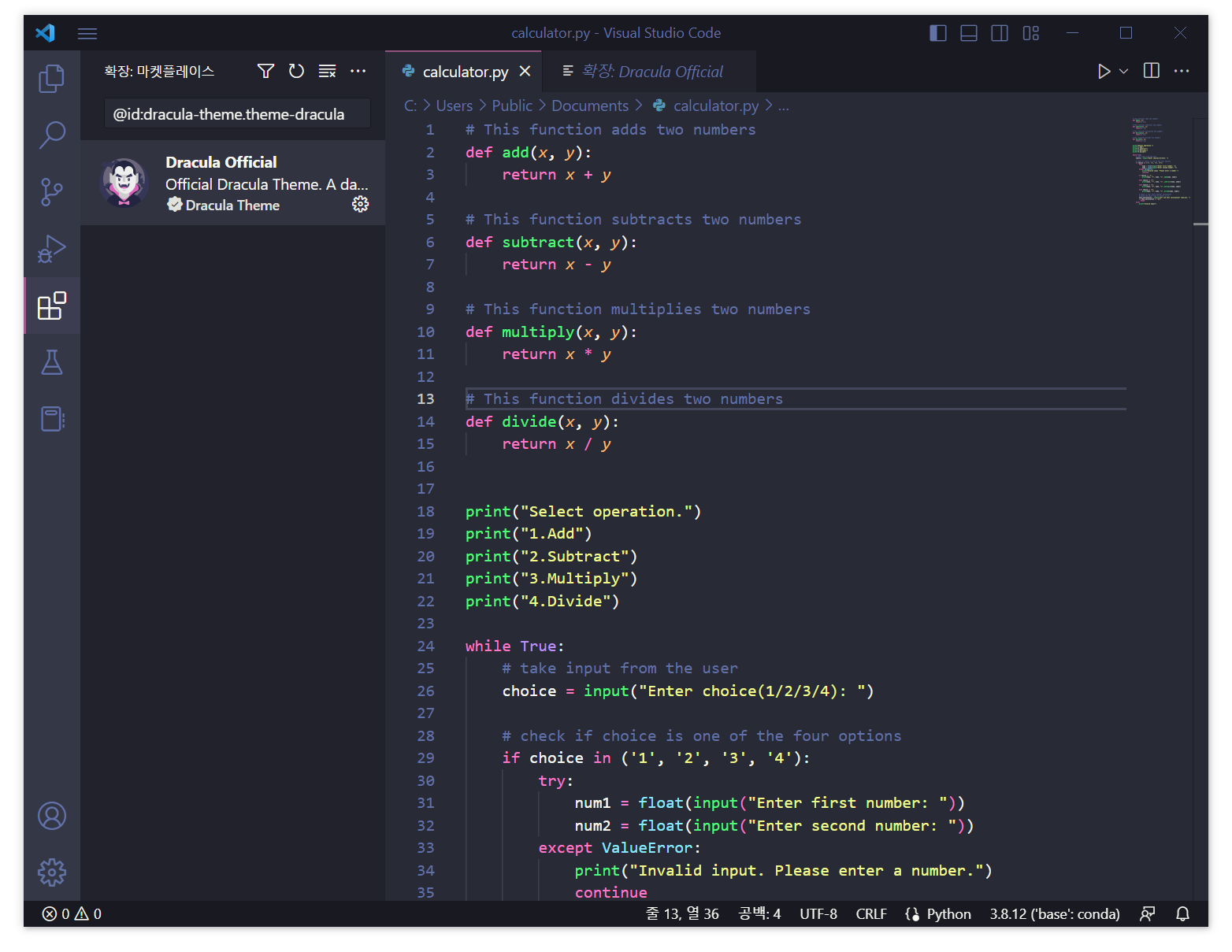This screenshot has width=1232, height=952.
Task: Click the 'while True:' code line
Action: [514, 646]
